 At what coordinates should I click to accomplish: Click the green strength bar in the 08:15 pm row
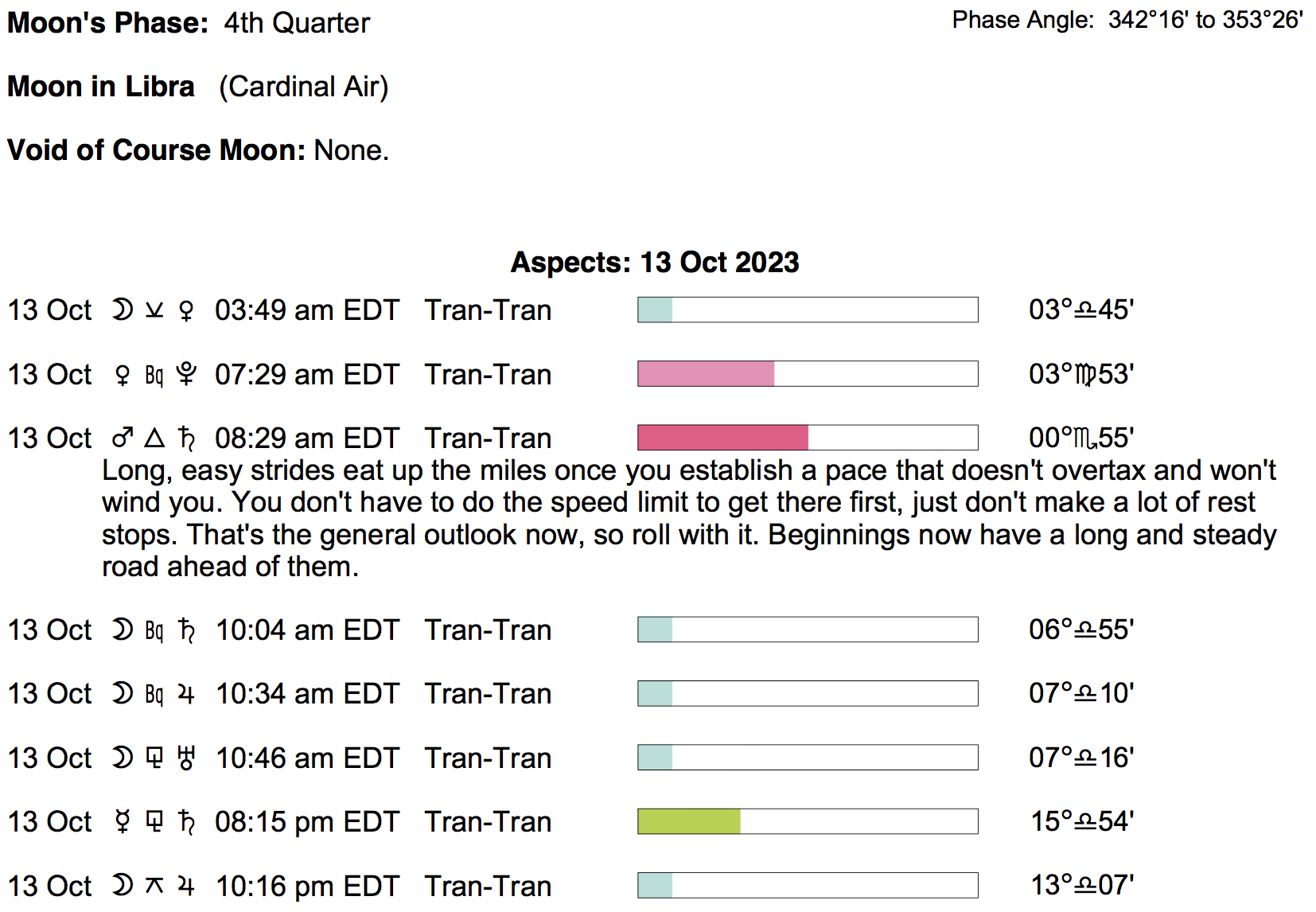[x=689, y=821]
